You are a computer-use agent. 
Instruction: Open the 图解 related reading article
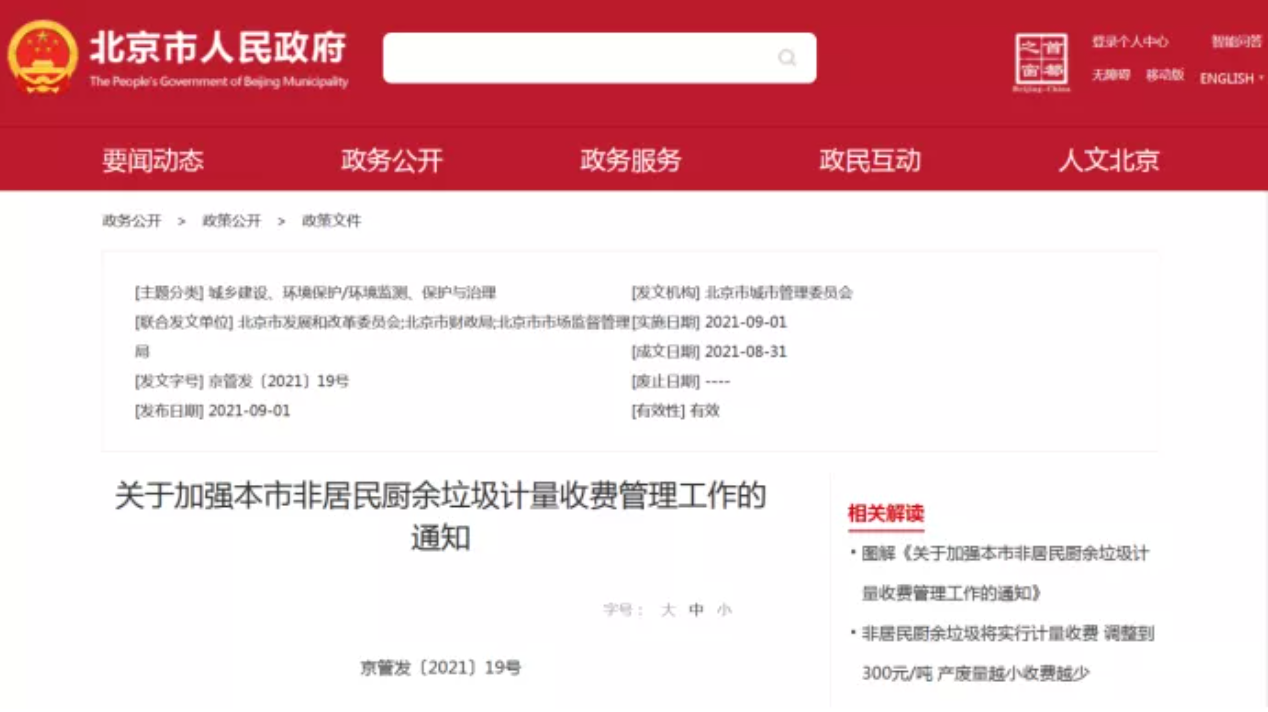point(998,568)
